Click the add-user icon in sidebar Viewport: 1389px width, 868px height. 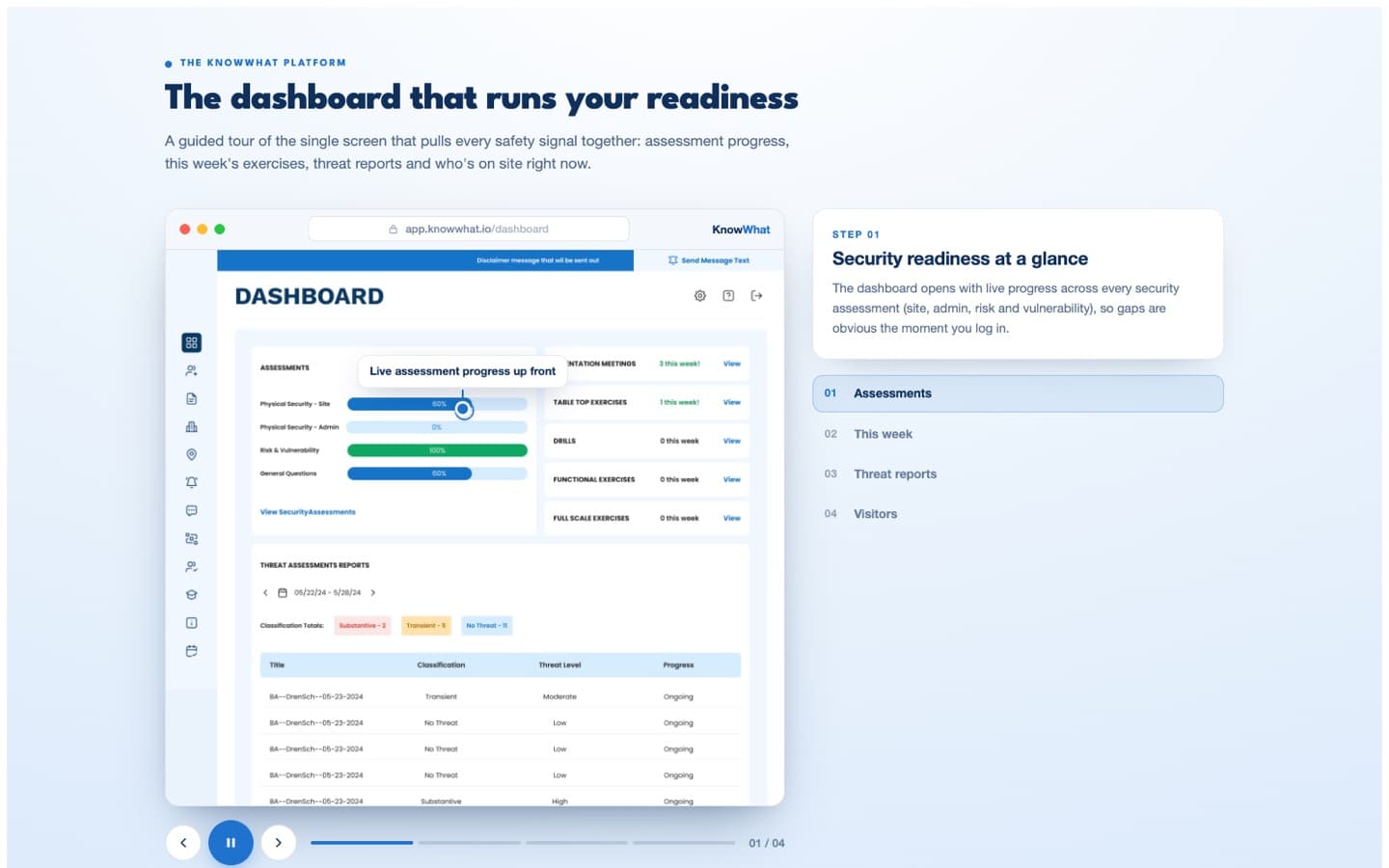click(x=191, y=370)
